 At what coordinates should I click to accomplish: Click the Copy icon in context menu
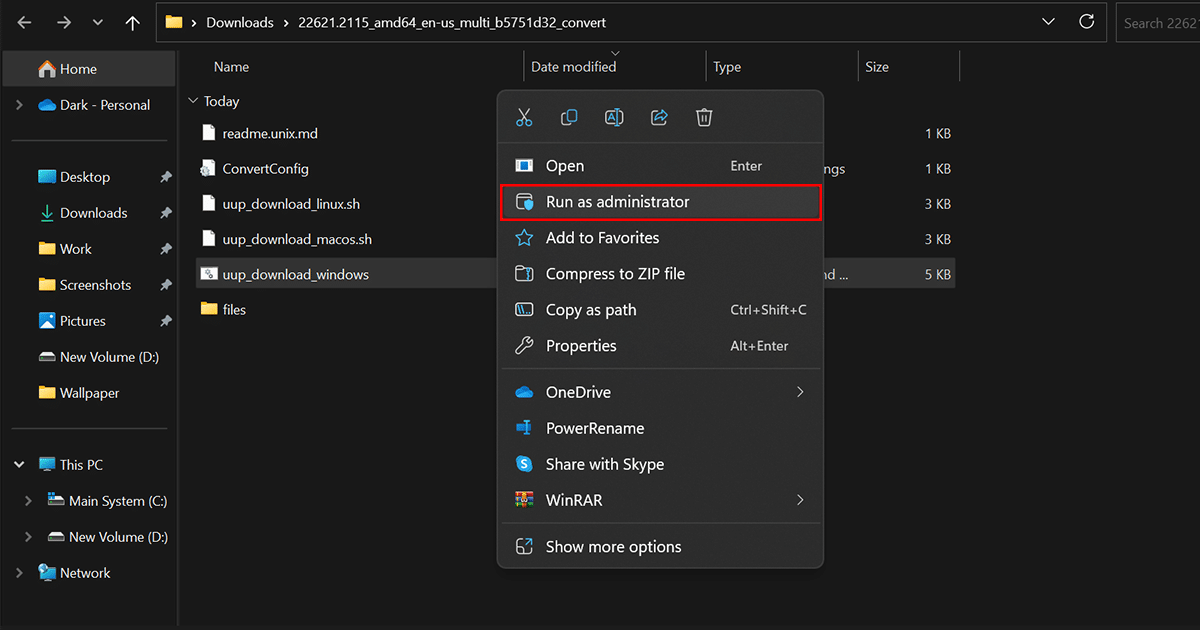[569, 118]
